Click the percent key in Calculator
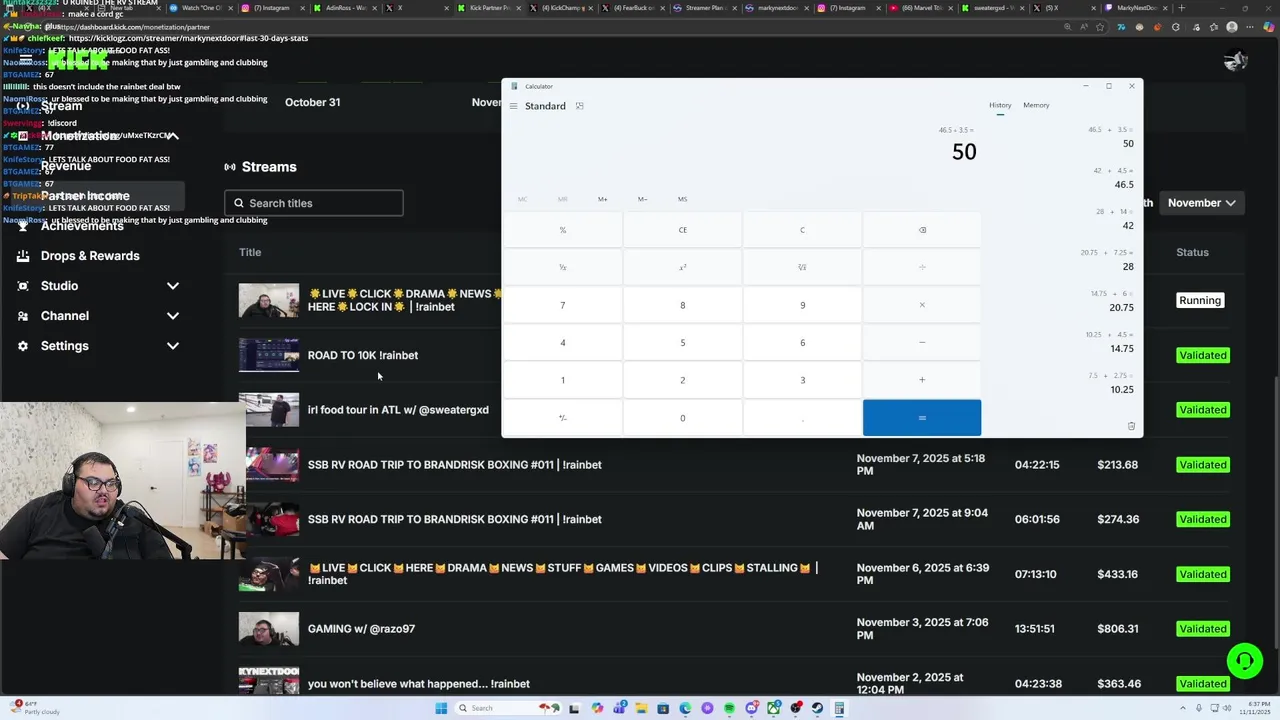 coord(562,230)
